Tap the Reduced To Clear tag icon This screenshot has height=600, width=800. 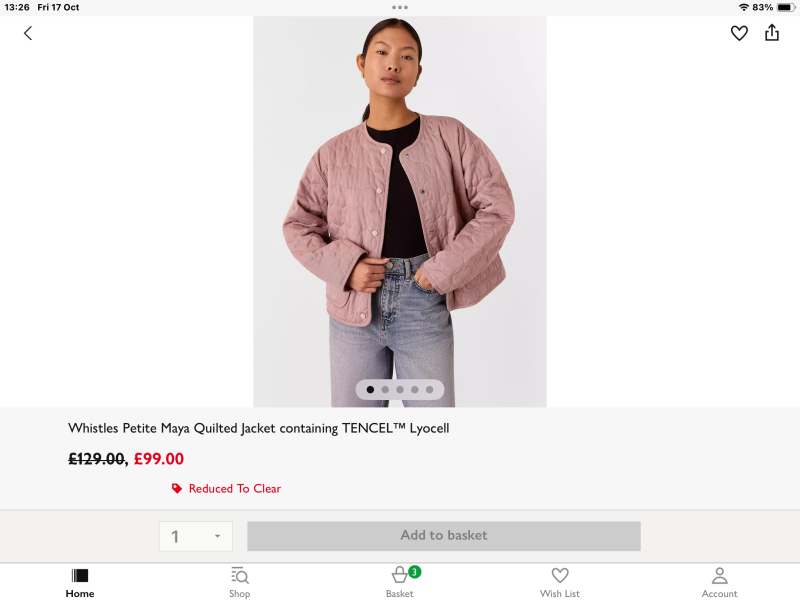pos(175,488)
